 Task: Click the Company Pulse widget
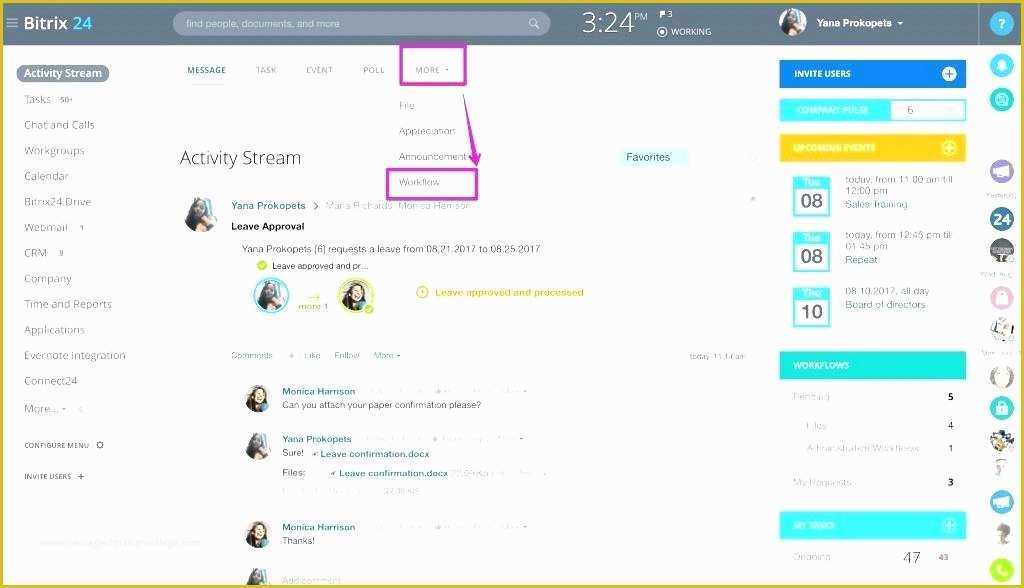point(872,110)
